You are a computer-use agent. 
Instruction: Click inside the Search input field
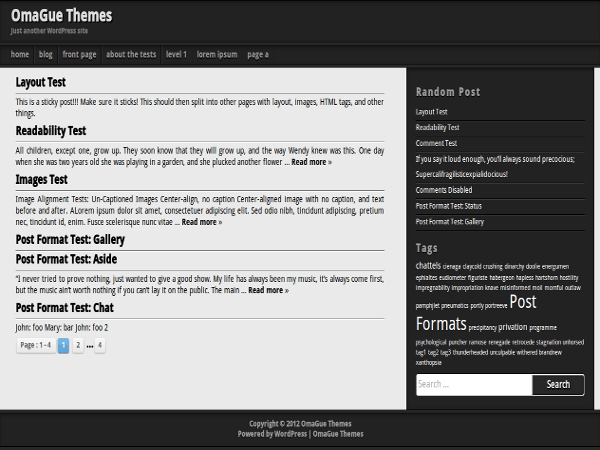474,385
